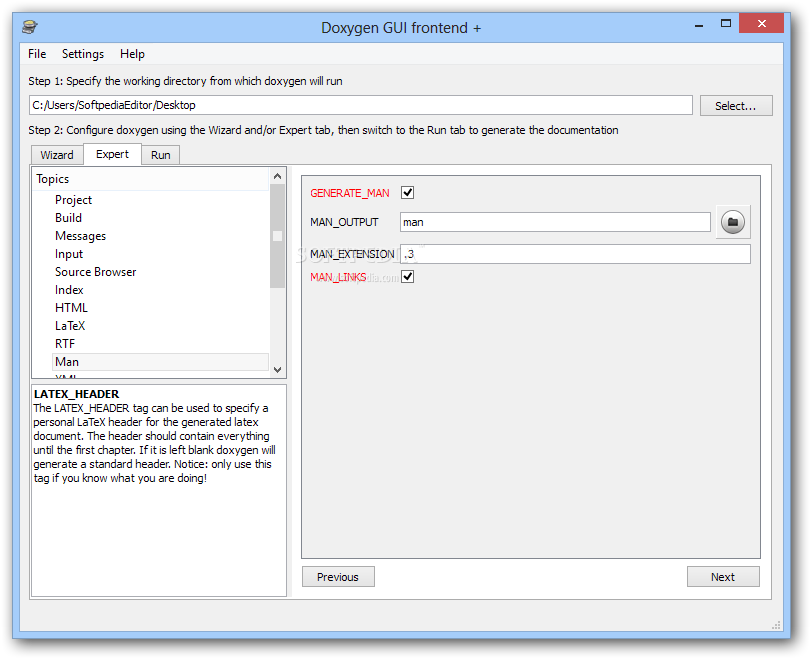This screenshot has height=659, width=811.
Task: Click the GENERATE_MAN label
Action: pyautogui.click(x=350, y=193)
